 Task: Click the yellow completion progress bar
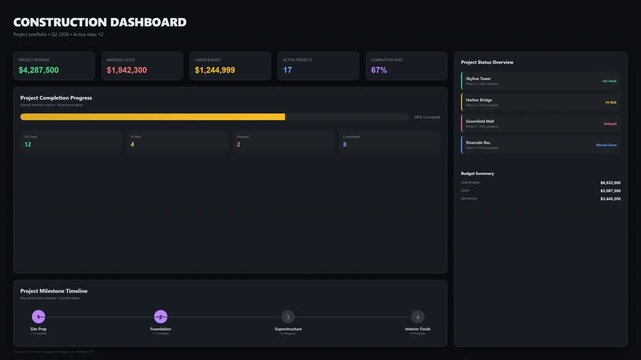[x=152, y=117]
